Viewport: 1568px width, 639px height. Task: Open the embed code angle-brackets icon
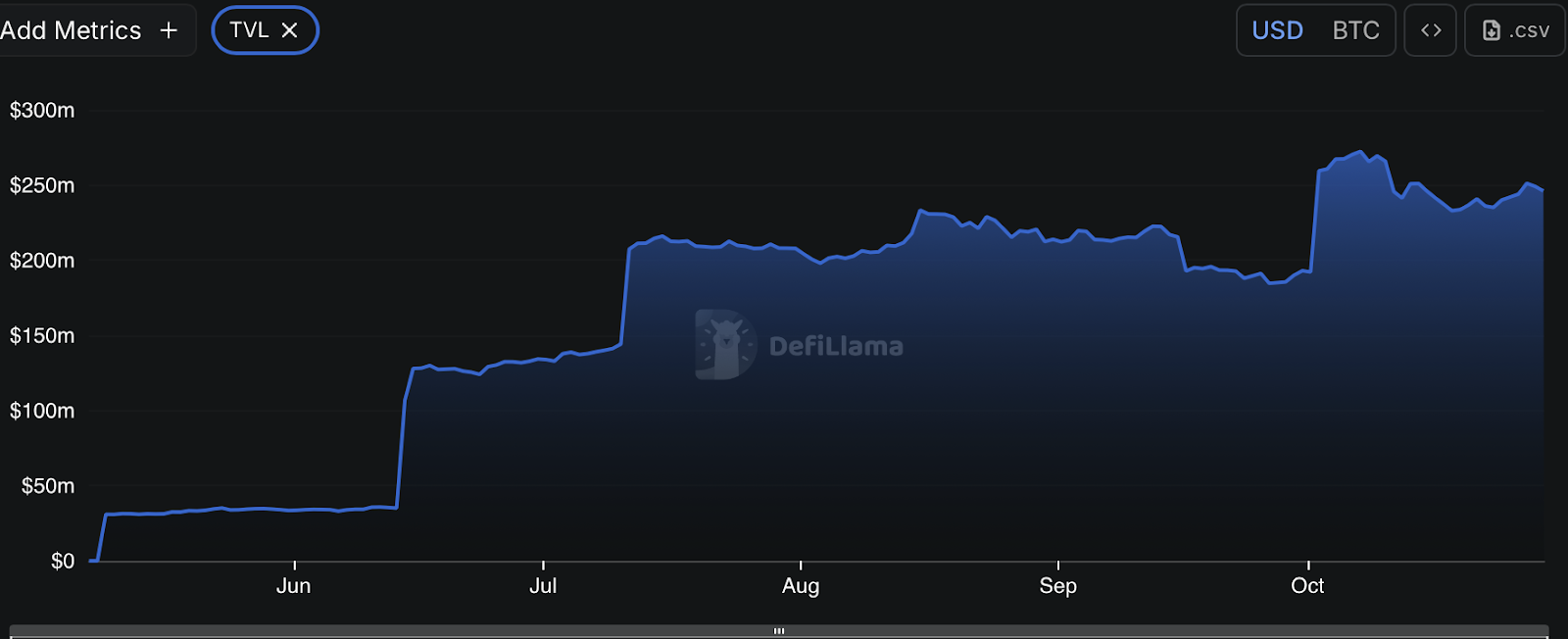[x=1430, y=30]
